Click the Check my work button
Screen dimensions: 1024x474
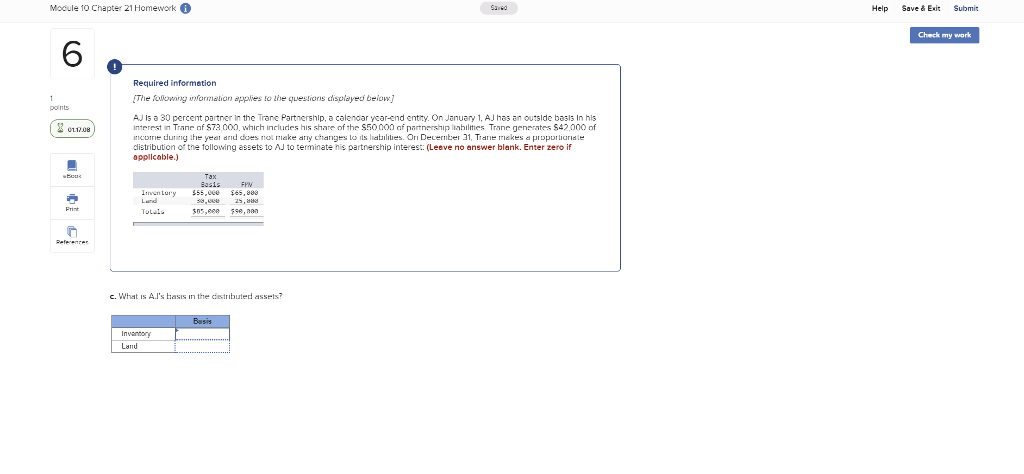pos(944,35)
